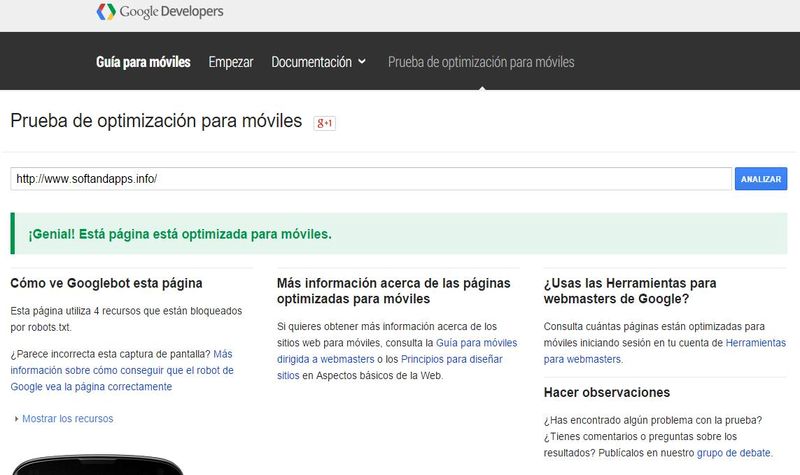Click the '¿Usas las Herramientas para webmasters' heading

point(630,291)
